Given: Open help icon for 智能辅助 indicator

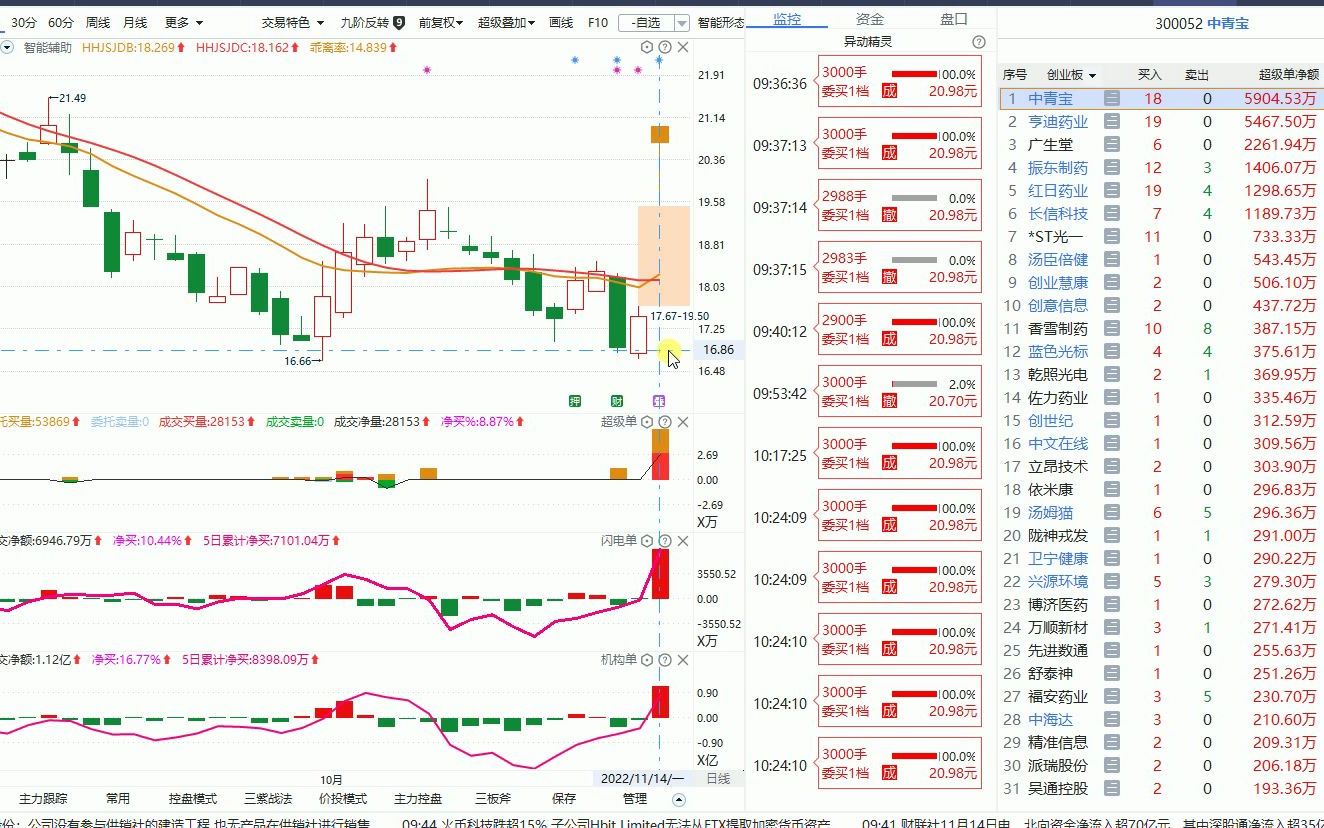Looking at the screenshot, I should tap(665, 47).
